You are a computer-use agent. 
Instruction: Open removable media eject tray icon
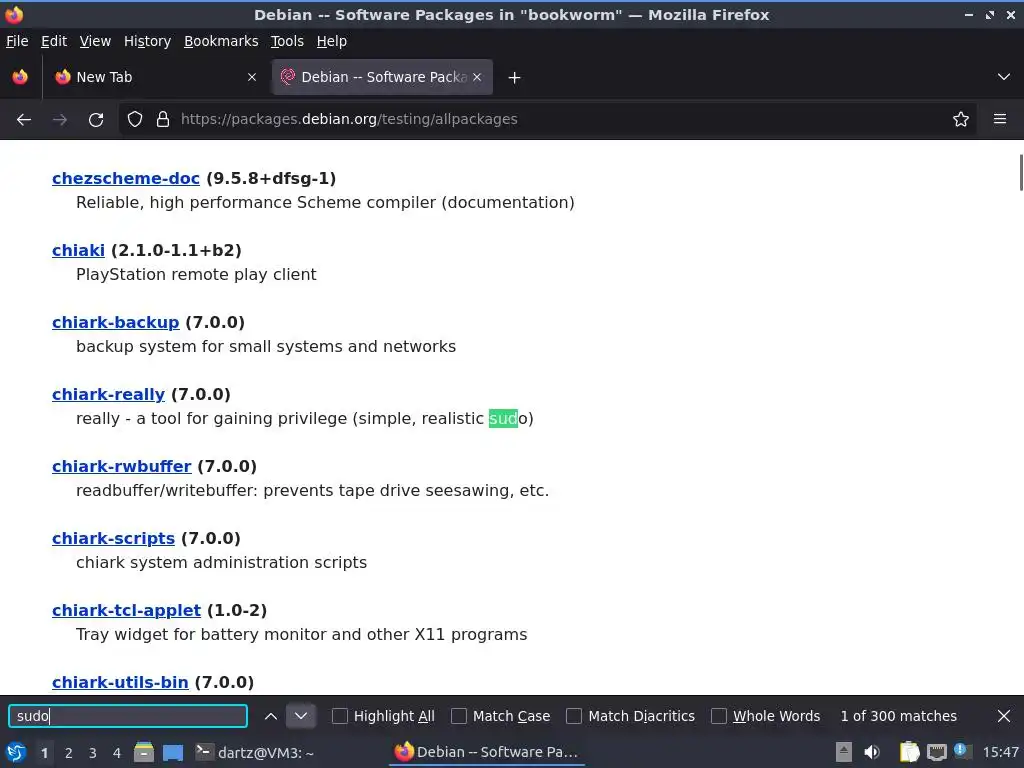tap(844, 752)
